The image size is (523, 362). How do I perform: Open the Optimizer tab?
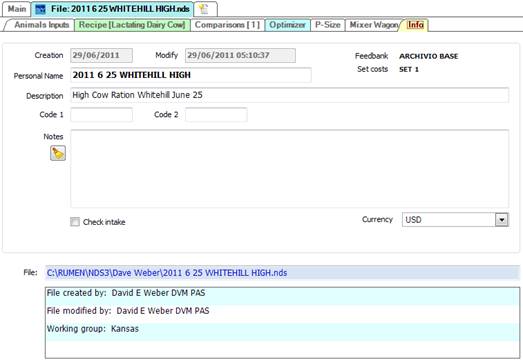[287, 25]
